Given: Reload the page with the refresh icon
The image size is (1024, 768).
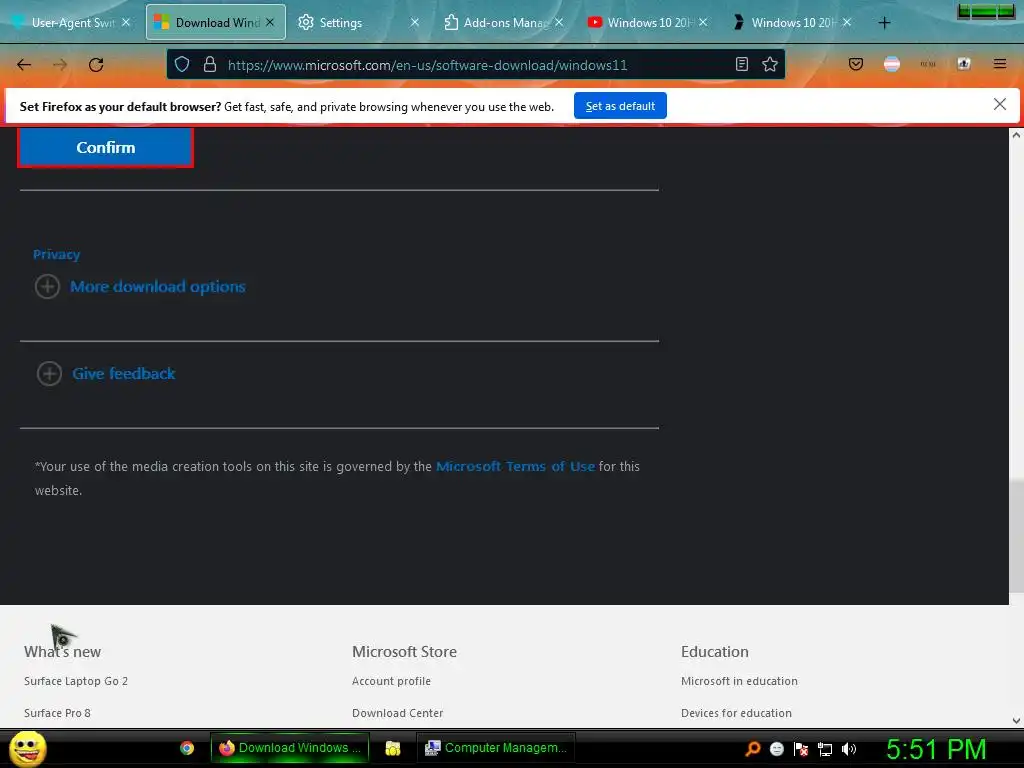Looking at the screenshot, I should (96, 64).
